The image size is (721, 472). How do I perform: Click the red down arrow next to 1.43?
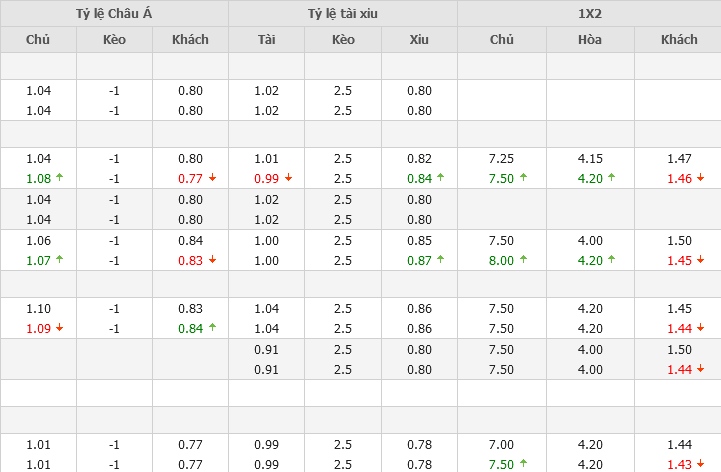701,464
